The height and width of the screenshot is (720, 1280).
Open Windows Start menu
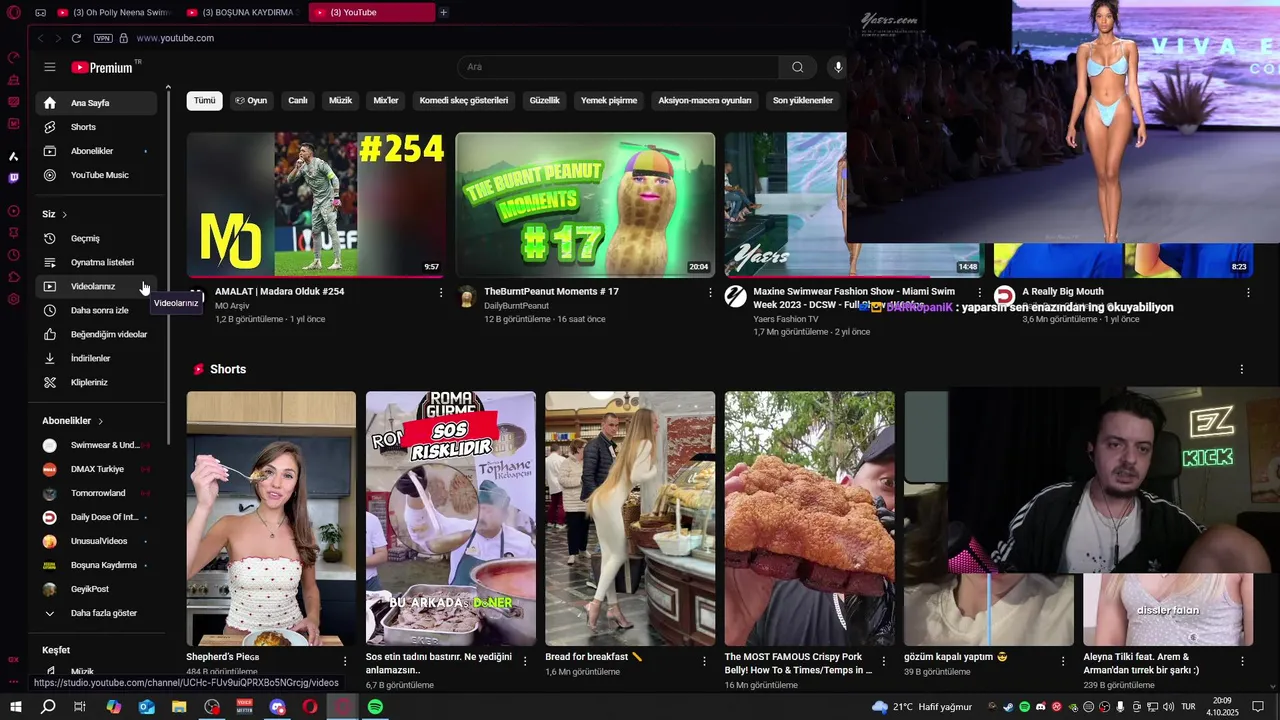pos(16,707)
